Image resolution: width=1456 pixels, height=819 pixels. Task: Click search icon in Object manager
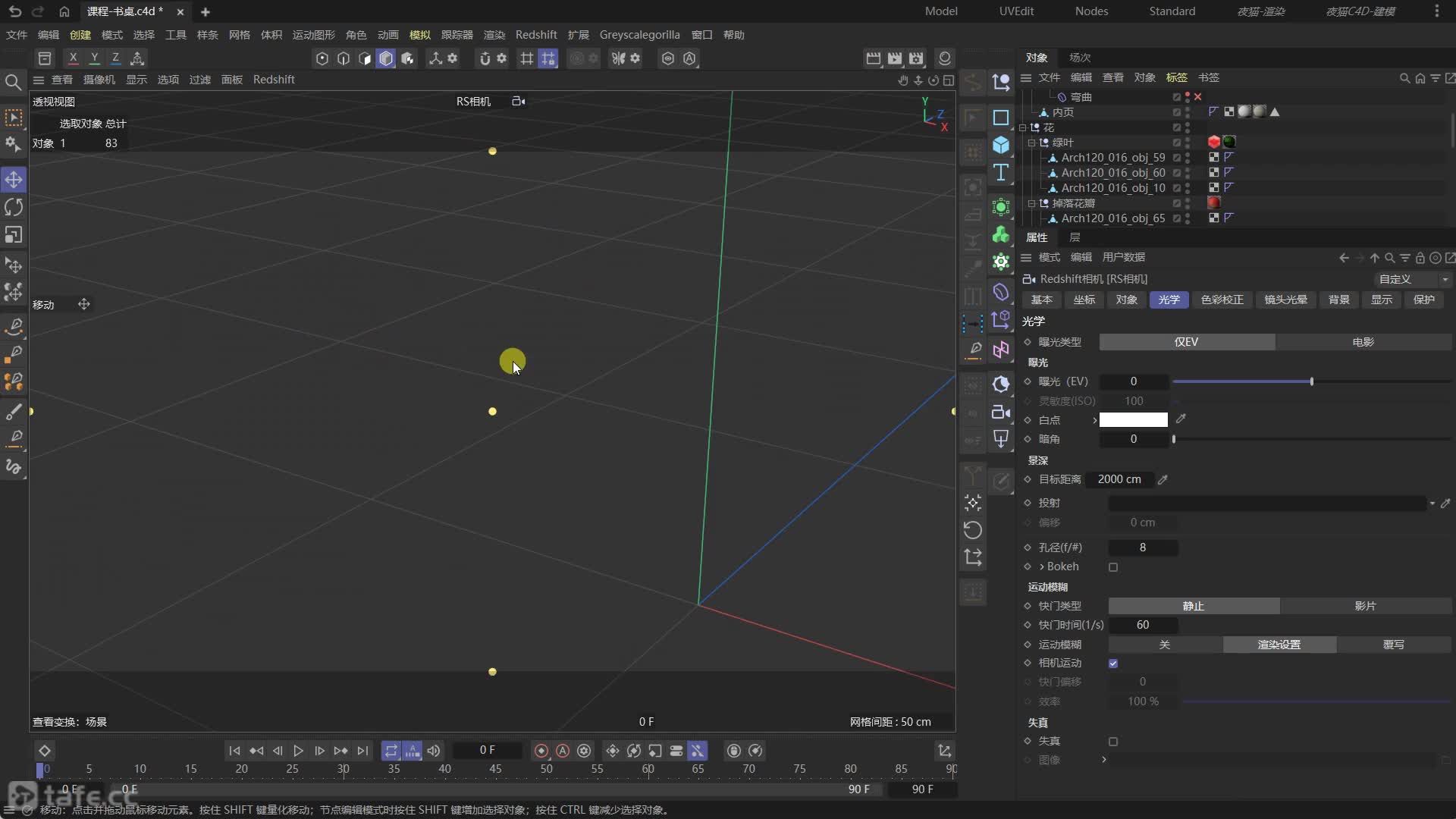tap(1404, 78)
